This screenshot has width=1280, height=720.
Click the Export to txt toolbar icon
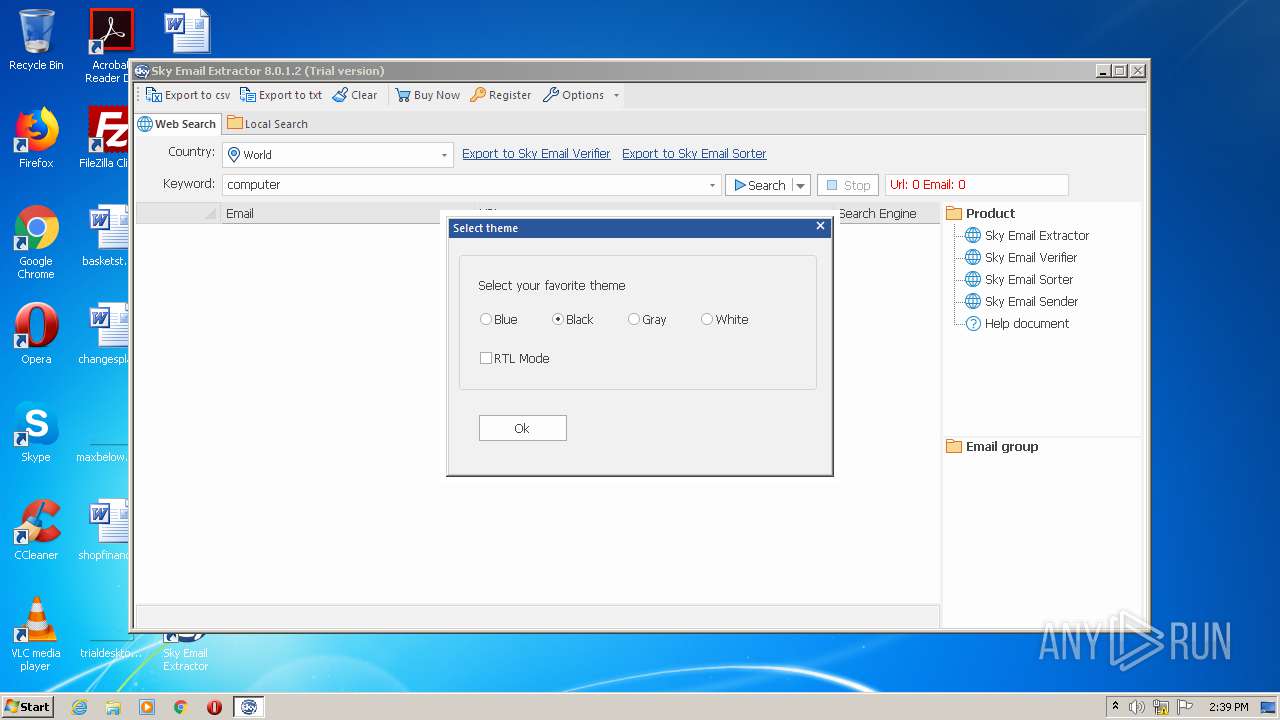click(248, 95)
